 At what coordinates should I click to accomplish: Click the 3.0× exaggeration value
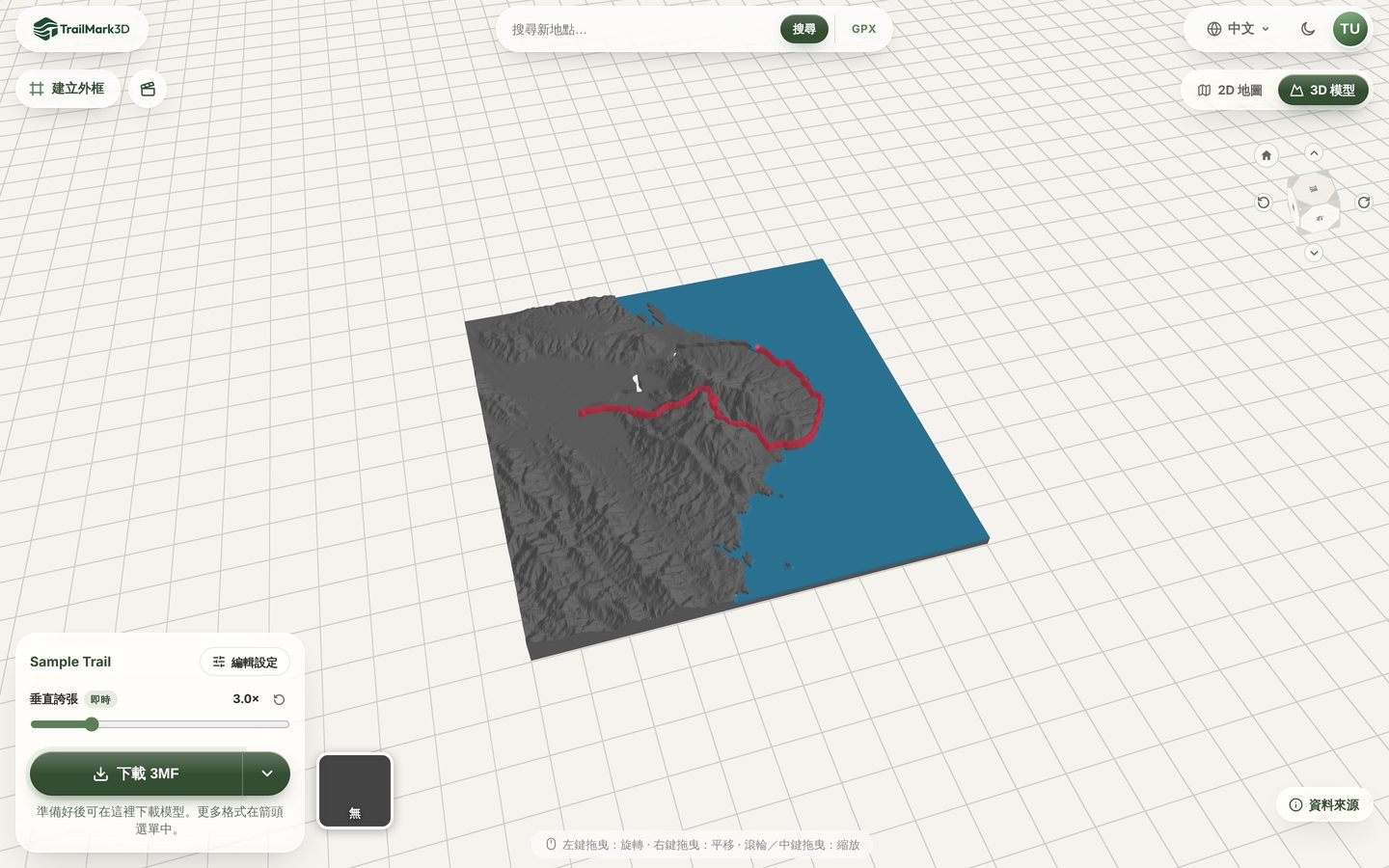246,699
